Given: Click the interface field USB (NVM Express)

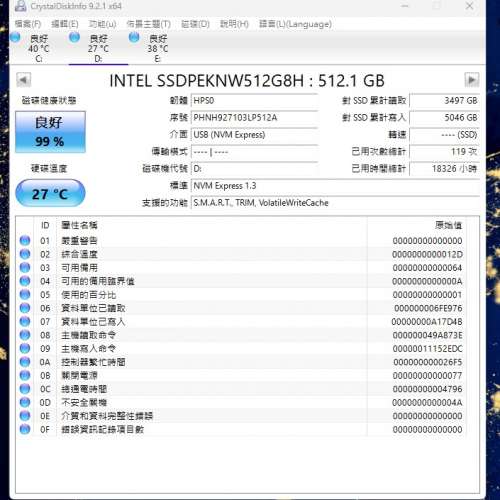Looking at the screenshot, I should pyautogui.click(x=254, y=135).
